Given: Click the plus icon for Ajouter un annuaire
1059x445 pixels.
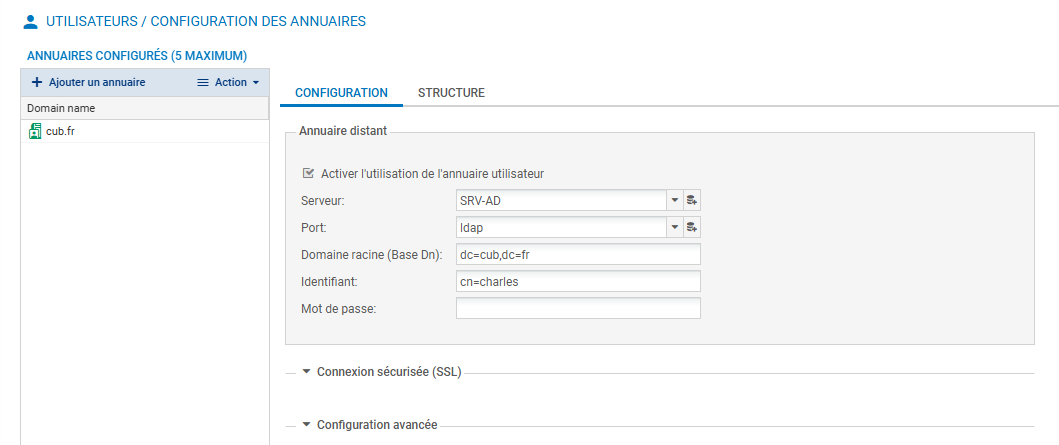Looking at the screenshot, I should (37, 82).
